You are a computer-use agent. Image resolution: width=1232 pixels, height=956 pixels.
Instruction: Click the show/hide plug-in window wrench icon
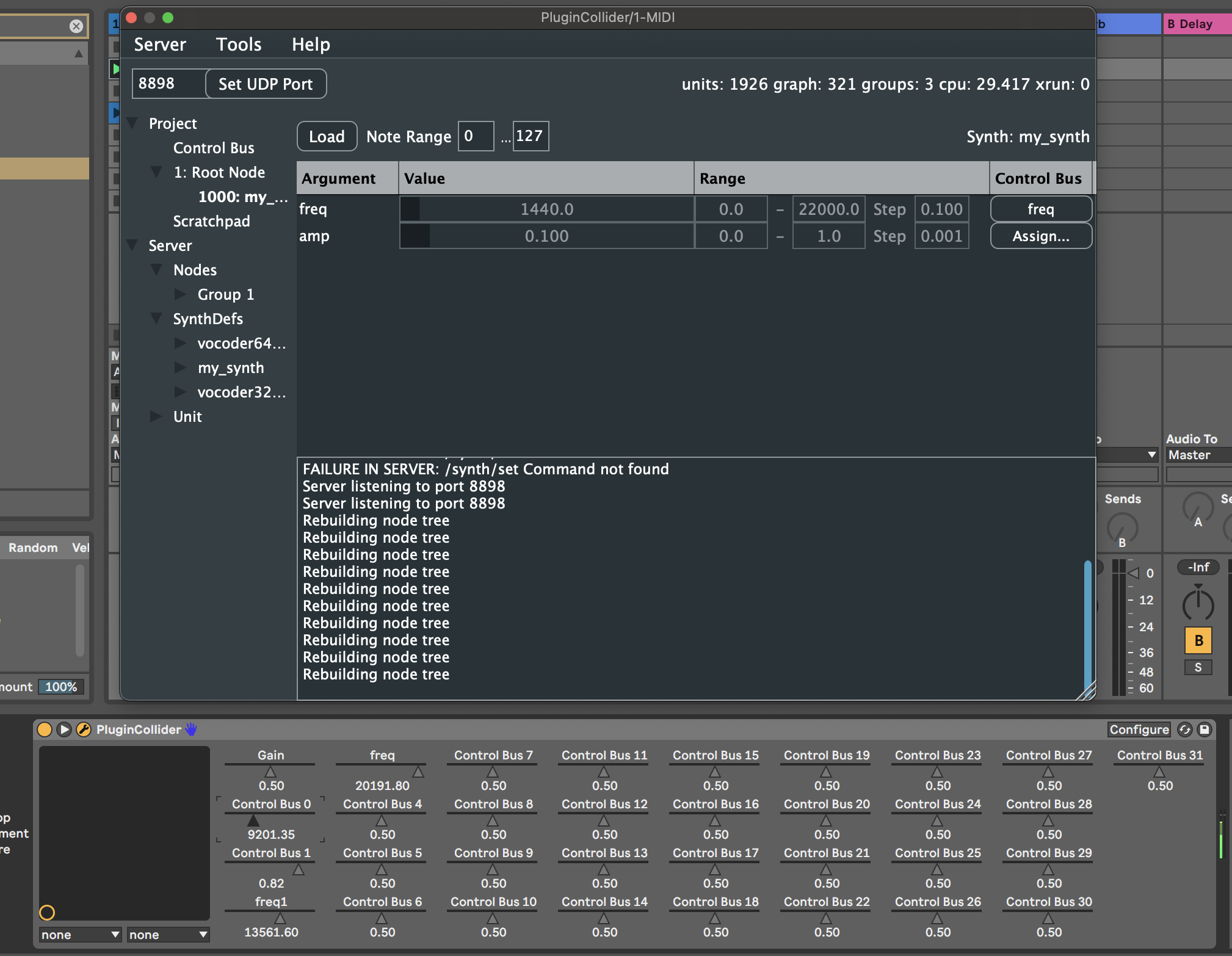point(84,730)
